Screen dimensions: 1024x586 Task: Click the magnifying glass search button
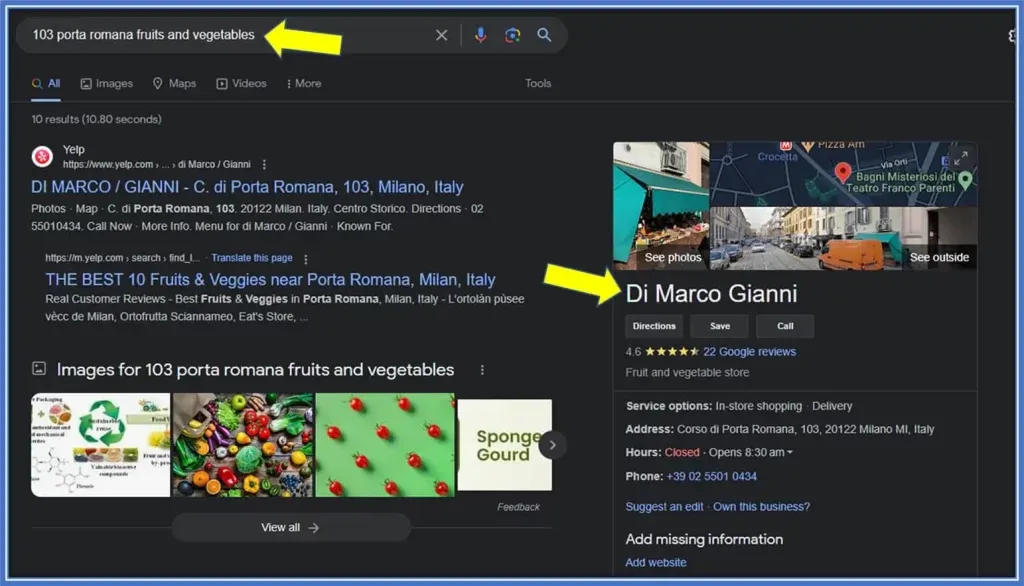[x=544, y=35]
